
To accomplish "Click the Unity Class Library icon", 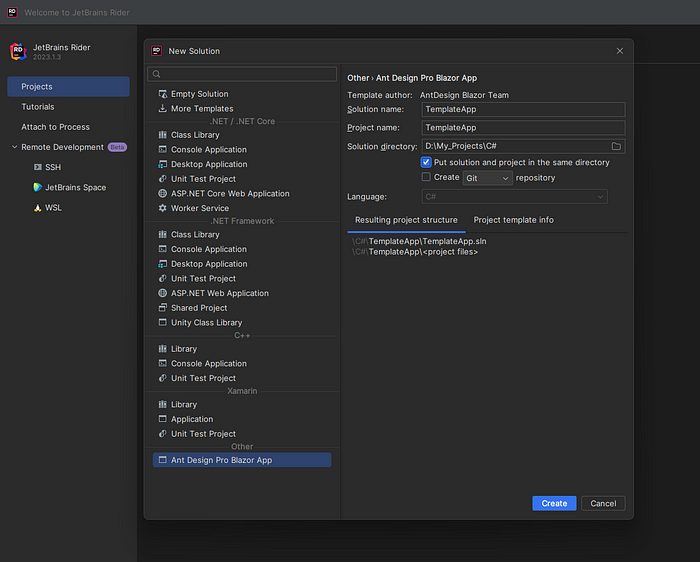I will tap(162, 322).
